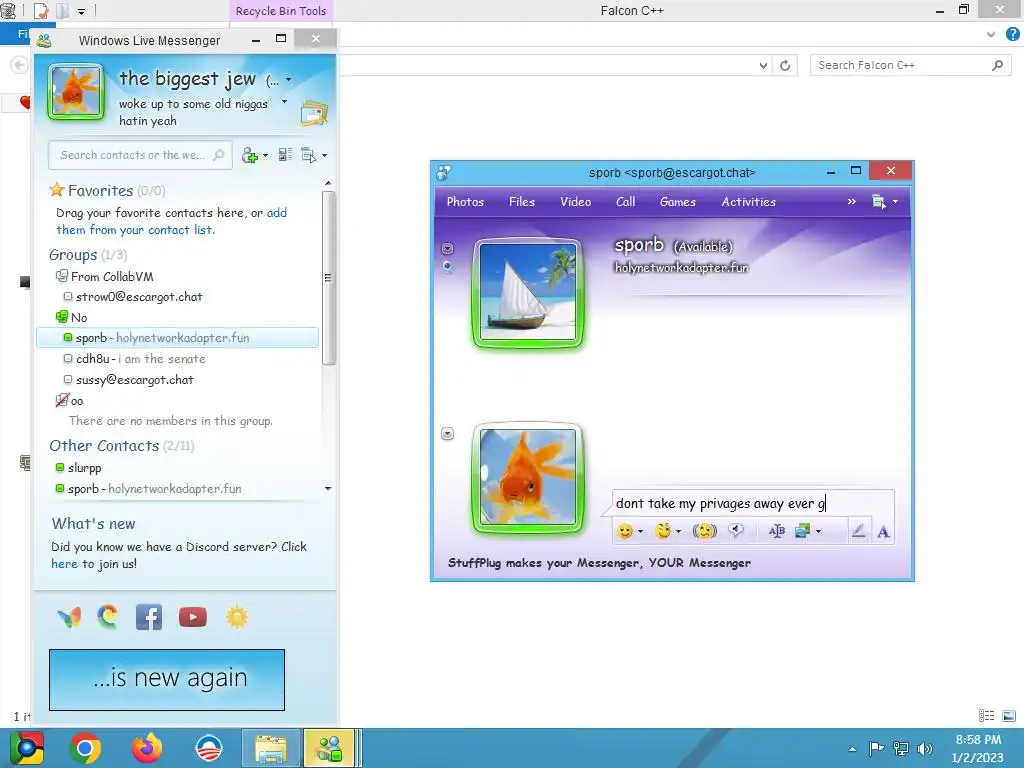The width and height of the screenshot is (1024, 768).
Task: Click the background picture icon in chat
Action: point(803,531)
